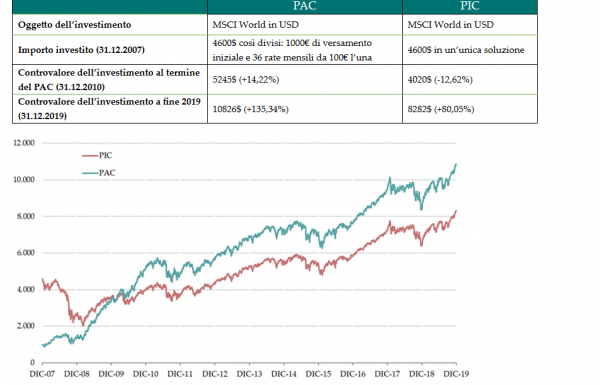Viewport: 600px width, 385px height.
Task: Click the 2.000 y-axis label
Action: tap(26, 326)
